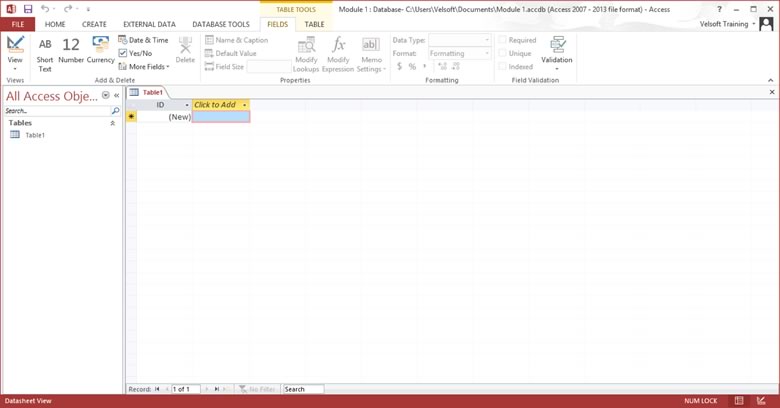Click the Undo arrow icon

tap(45, 9)
